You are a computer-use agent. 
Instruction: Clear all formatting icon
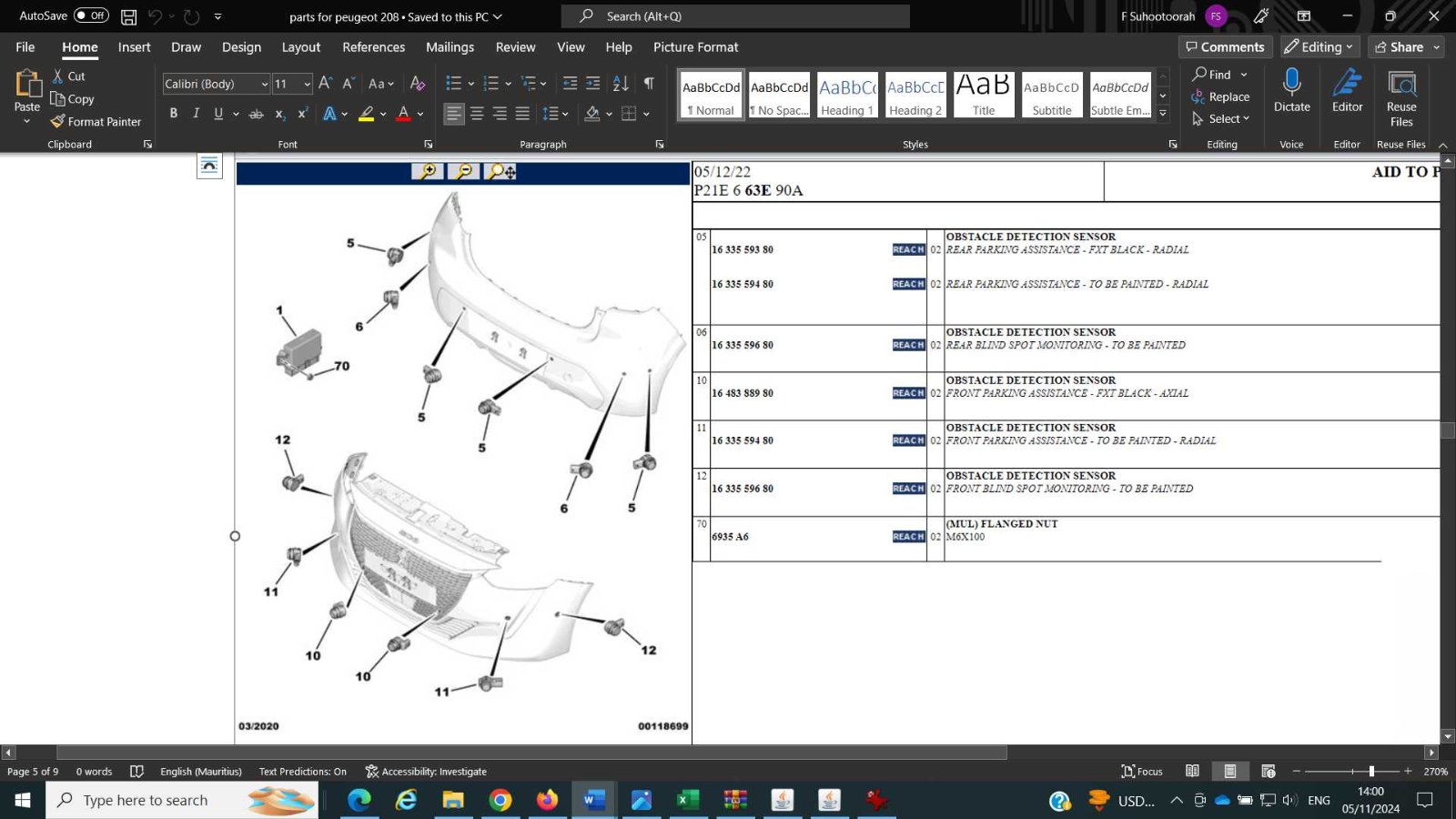pyautogui.click(x=418, y=84)
